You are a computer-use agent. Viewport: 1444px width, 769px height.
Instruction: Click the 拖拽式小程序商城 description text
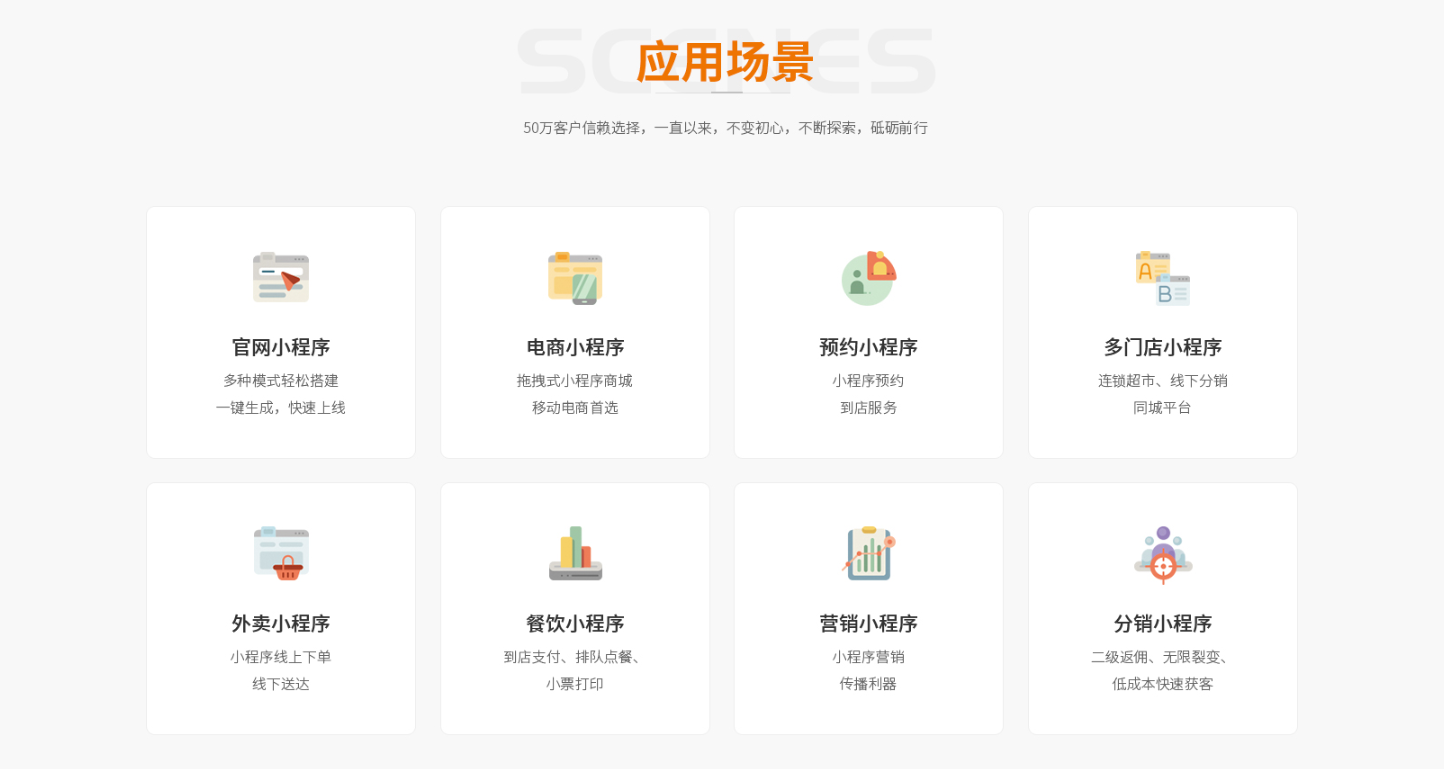point(574,381)
